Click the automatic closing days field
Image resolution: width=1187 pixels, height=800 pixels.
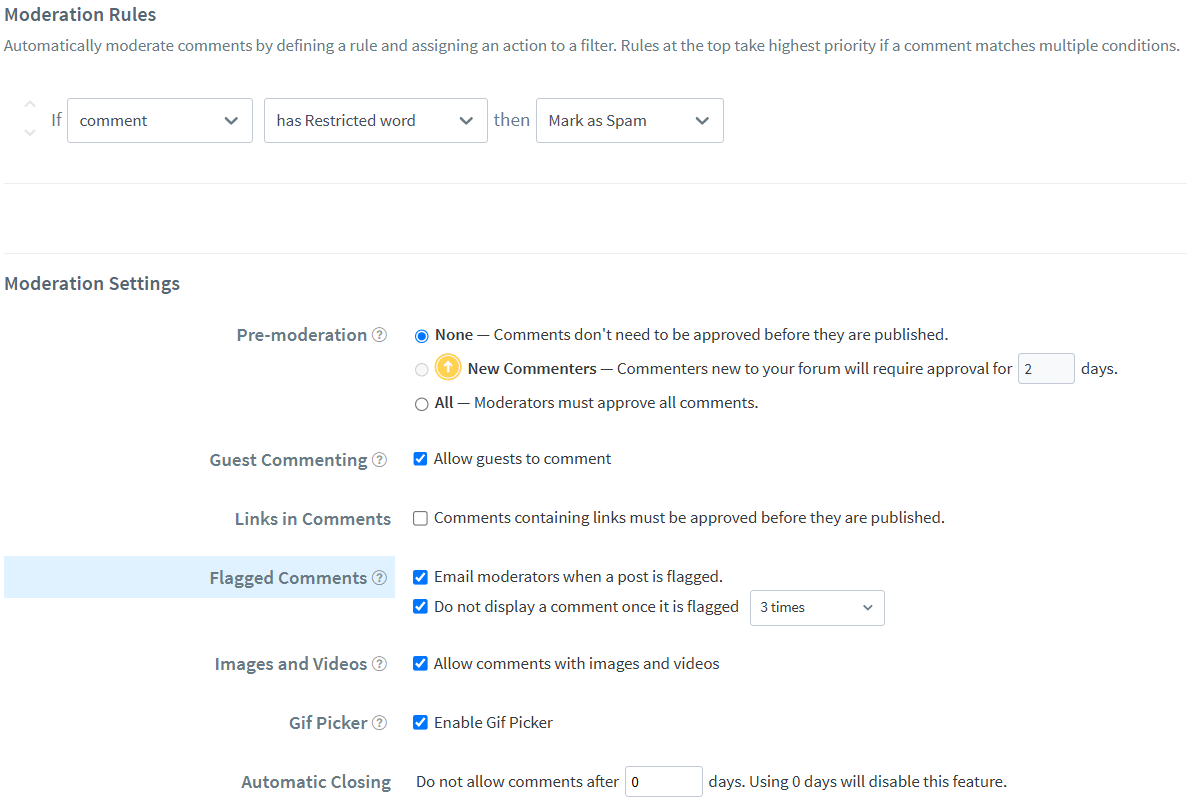(x=664, y=782)
